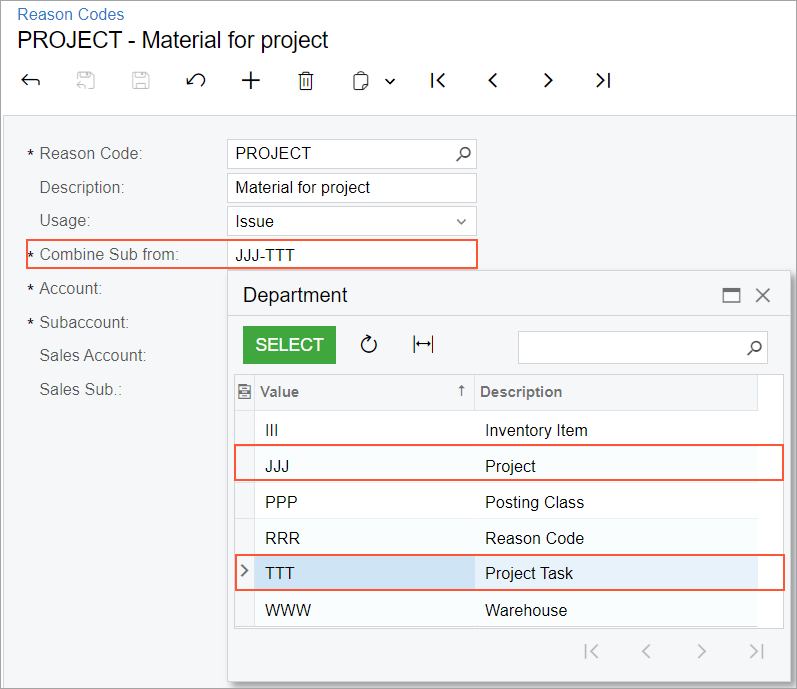797x689 pixels.
Task: Click Reason Code lookup magnifier
Action: (x=463, y=154)
